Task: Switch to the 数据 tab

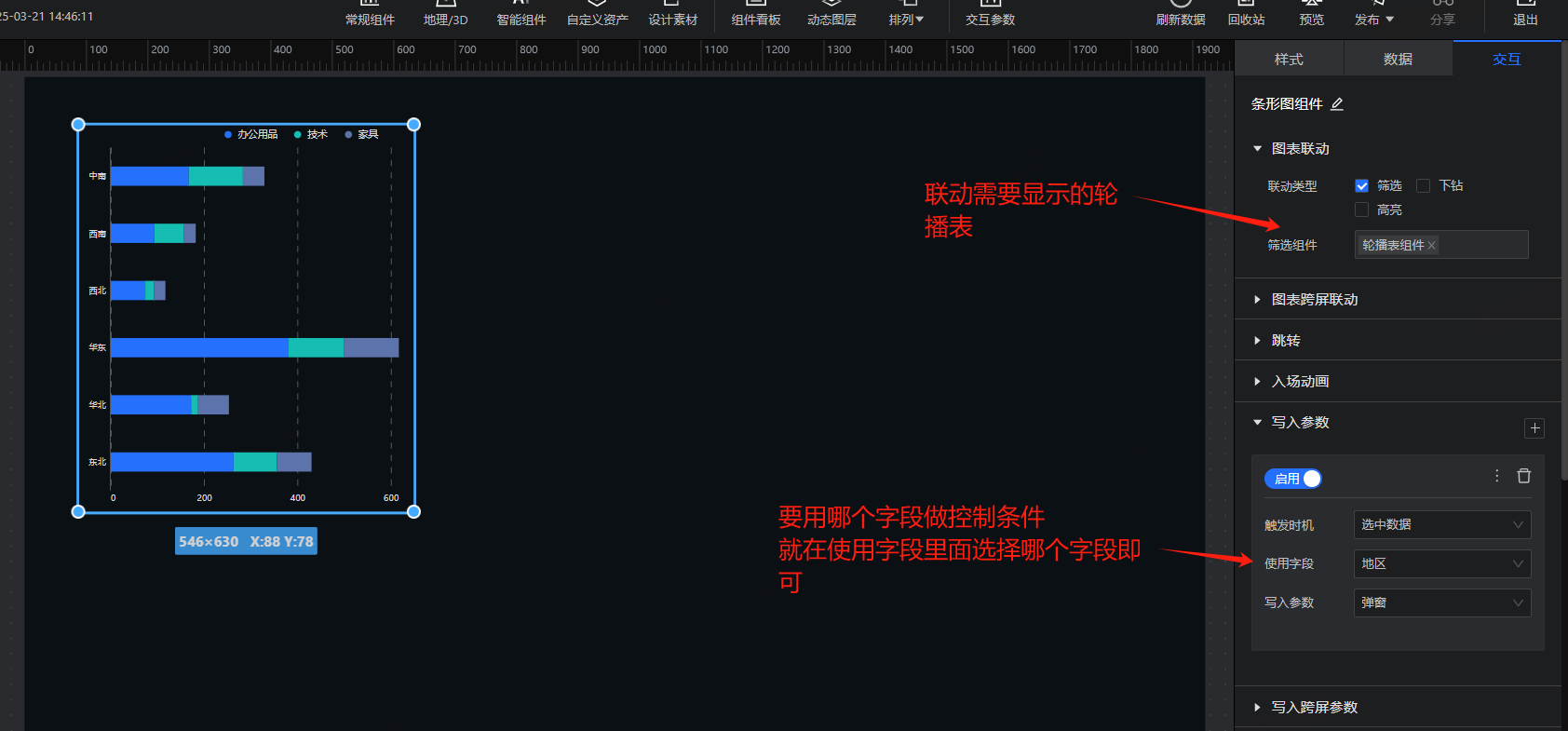Action: (1398, 59)
